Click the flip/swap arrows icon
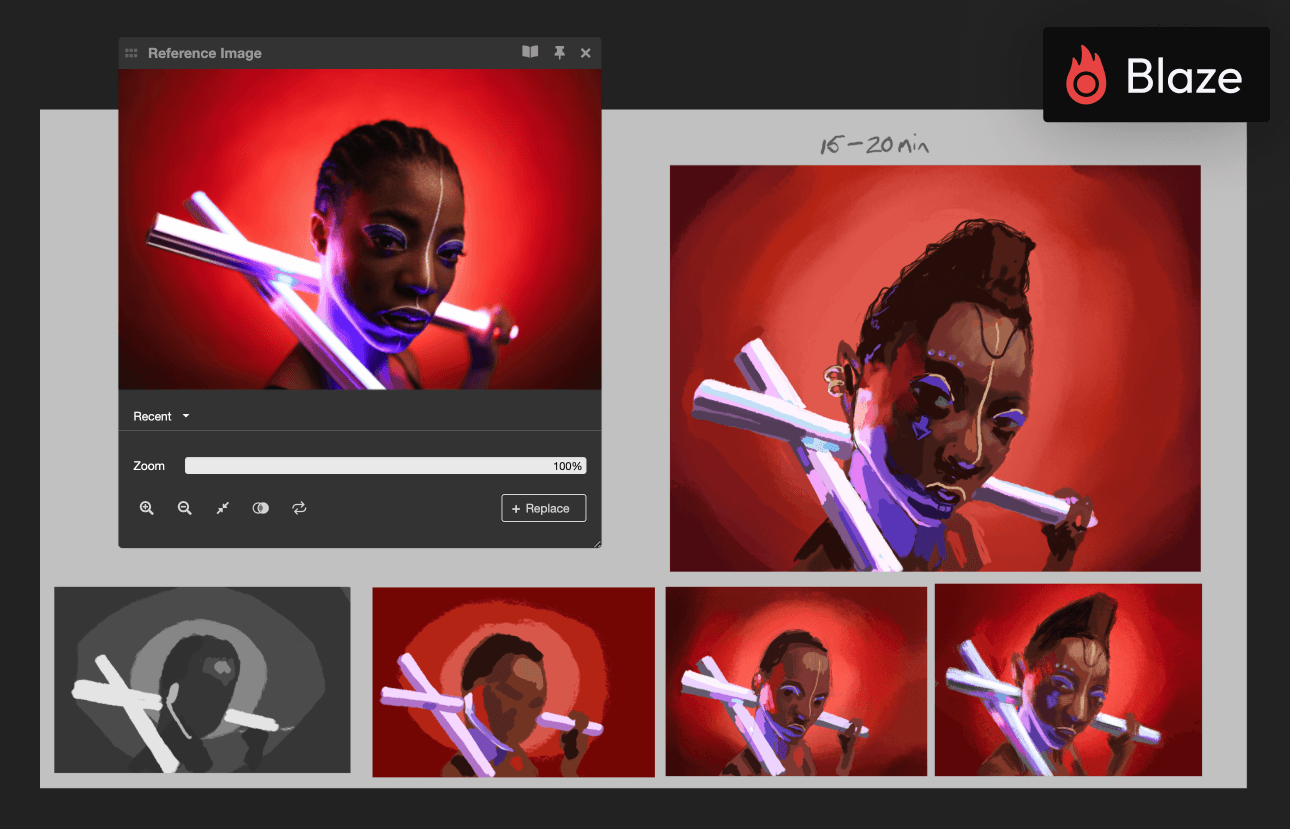This screenshot has height=829, width=1290. (299, 508)
